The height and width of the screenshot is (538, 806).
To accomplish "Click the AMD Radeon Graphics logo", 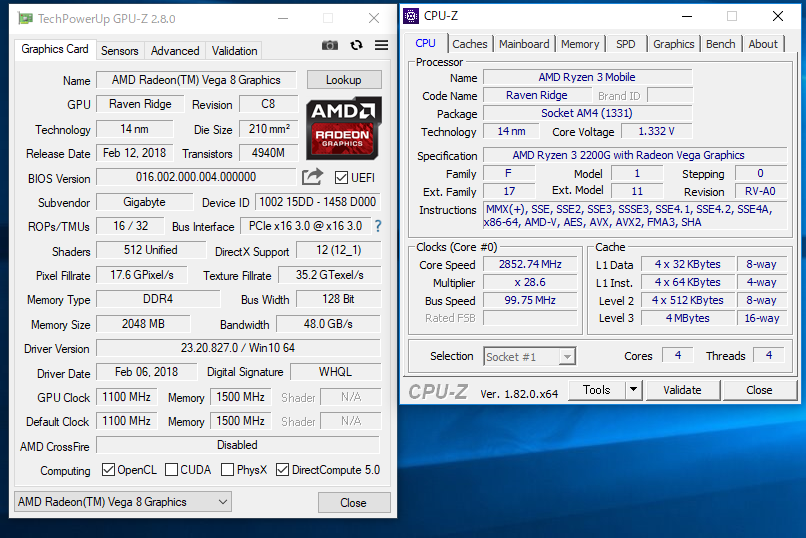I will click(343, 128).
